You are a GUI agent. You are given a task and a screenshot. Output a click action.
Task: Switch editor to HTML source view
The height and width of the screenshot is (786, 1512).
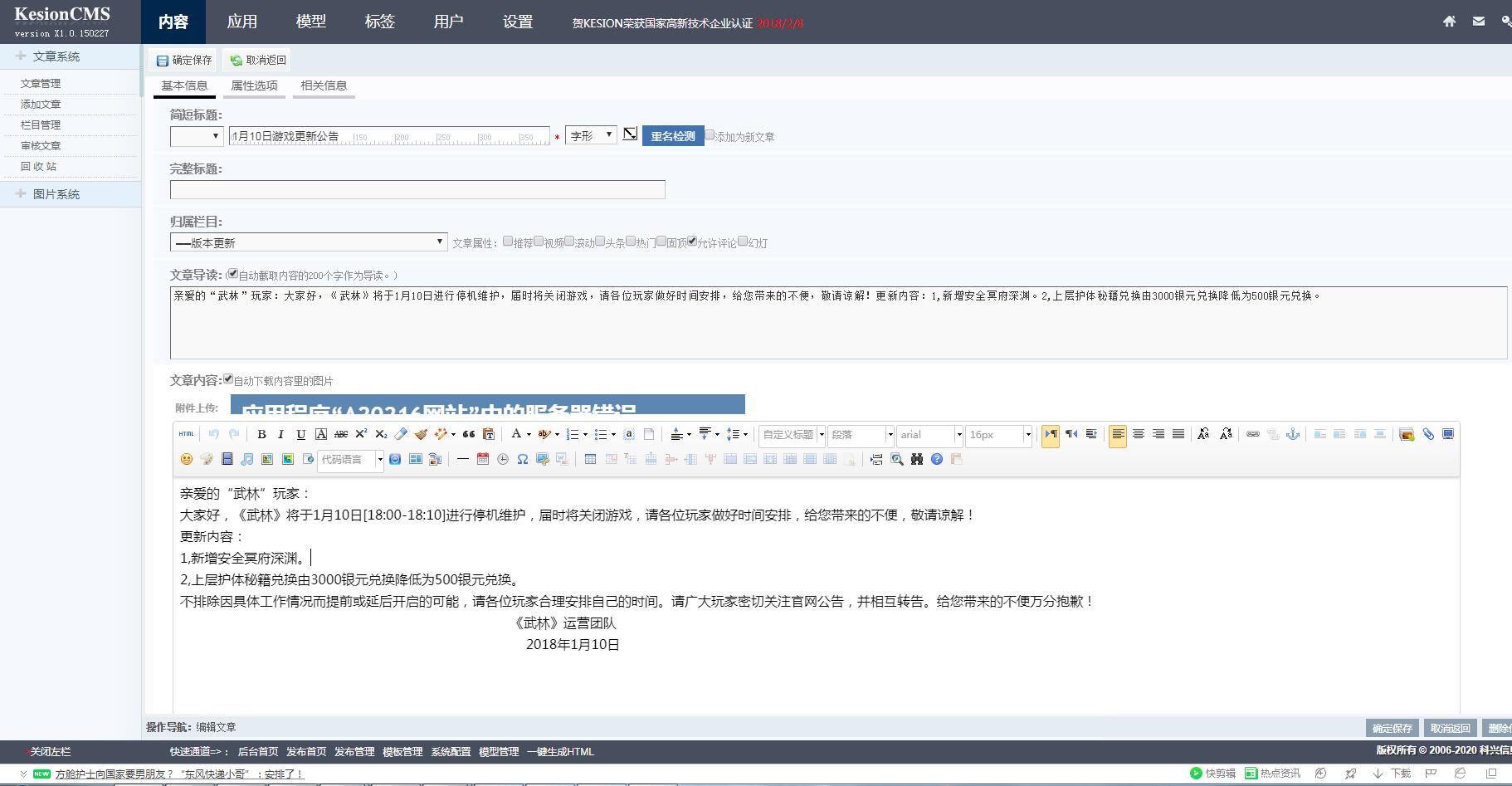click(187, 434)
